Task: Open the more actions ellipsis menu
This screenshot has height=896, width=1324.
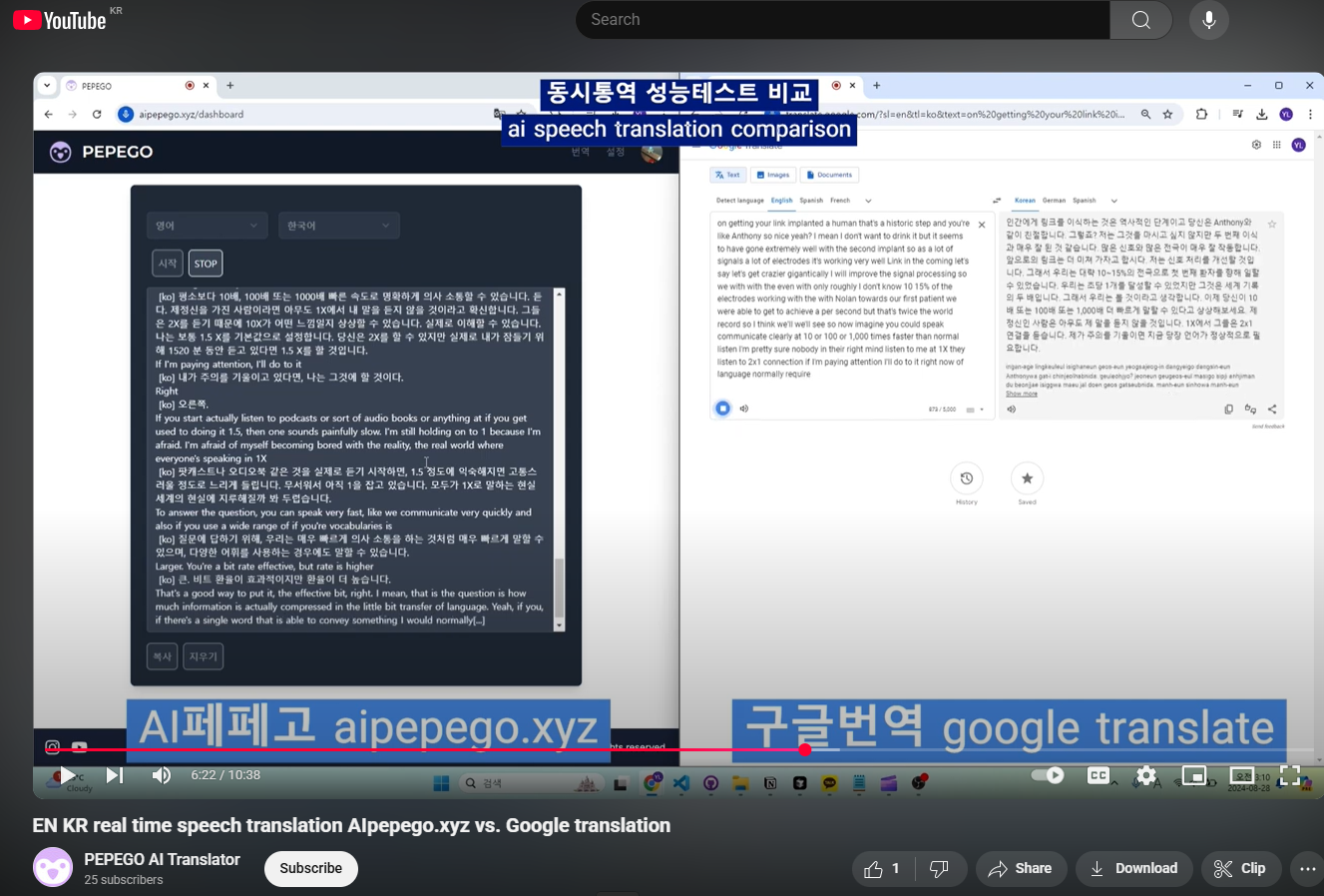Action: coord(1306,869)
